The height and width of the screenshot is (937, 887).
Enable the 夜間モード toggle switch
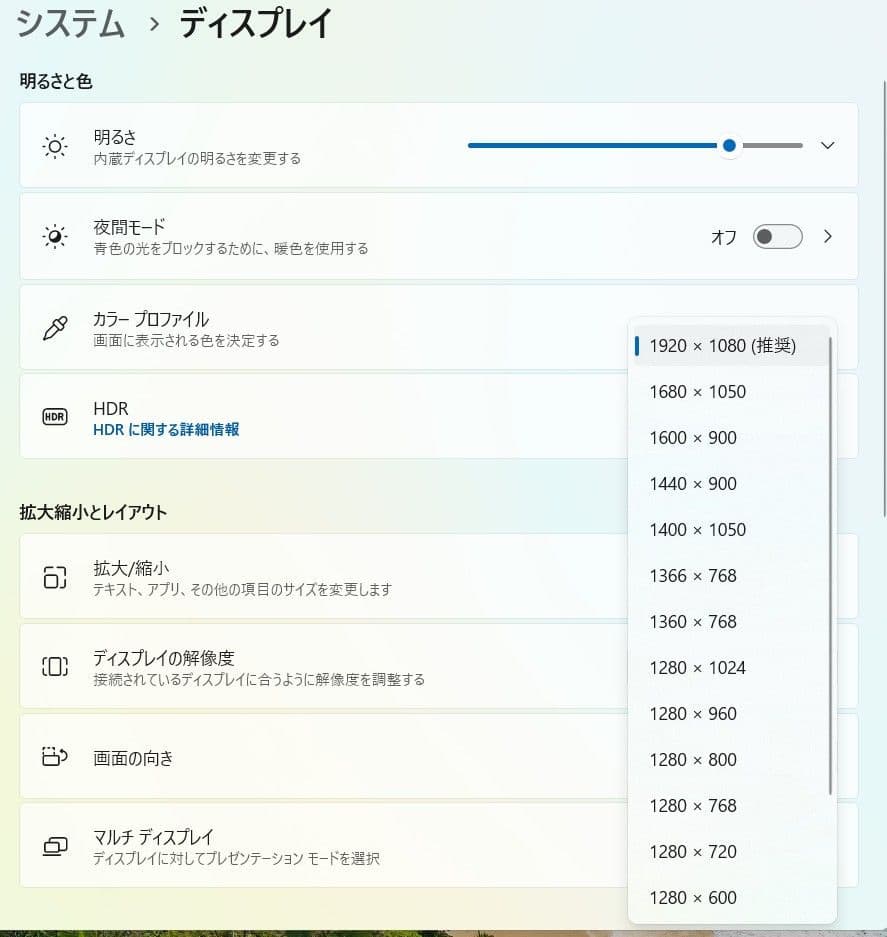[x=777, y=236]
